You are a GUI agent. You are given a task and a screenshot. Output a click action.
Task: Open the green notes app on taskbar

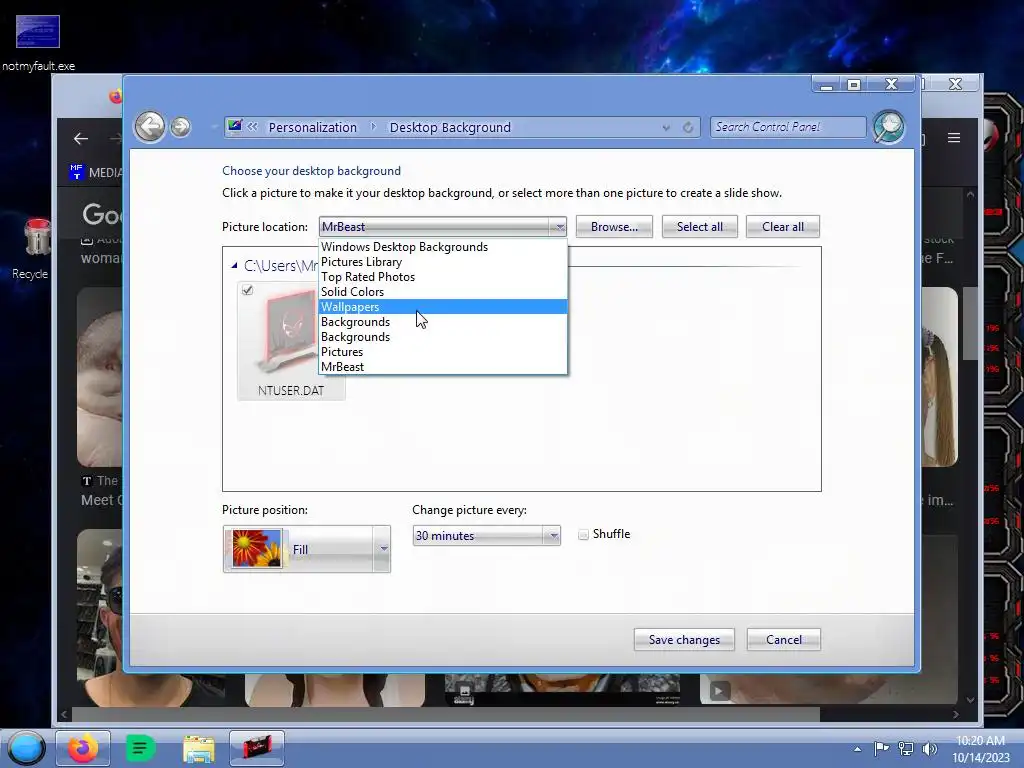click(x=139, y=748)
